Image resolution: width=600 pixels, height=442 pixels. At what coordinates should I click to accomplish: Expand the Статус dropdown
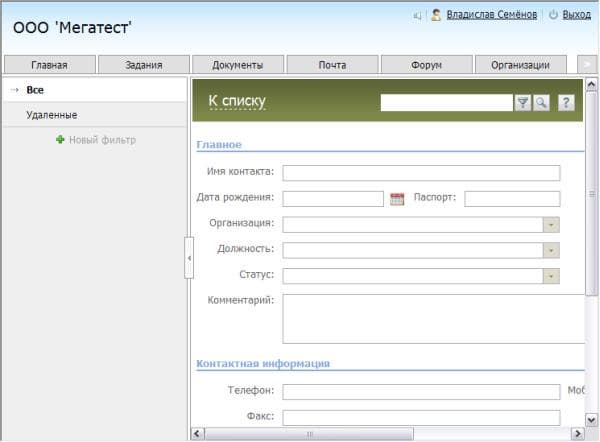(551, 276)
